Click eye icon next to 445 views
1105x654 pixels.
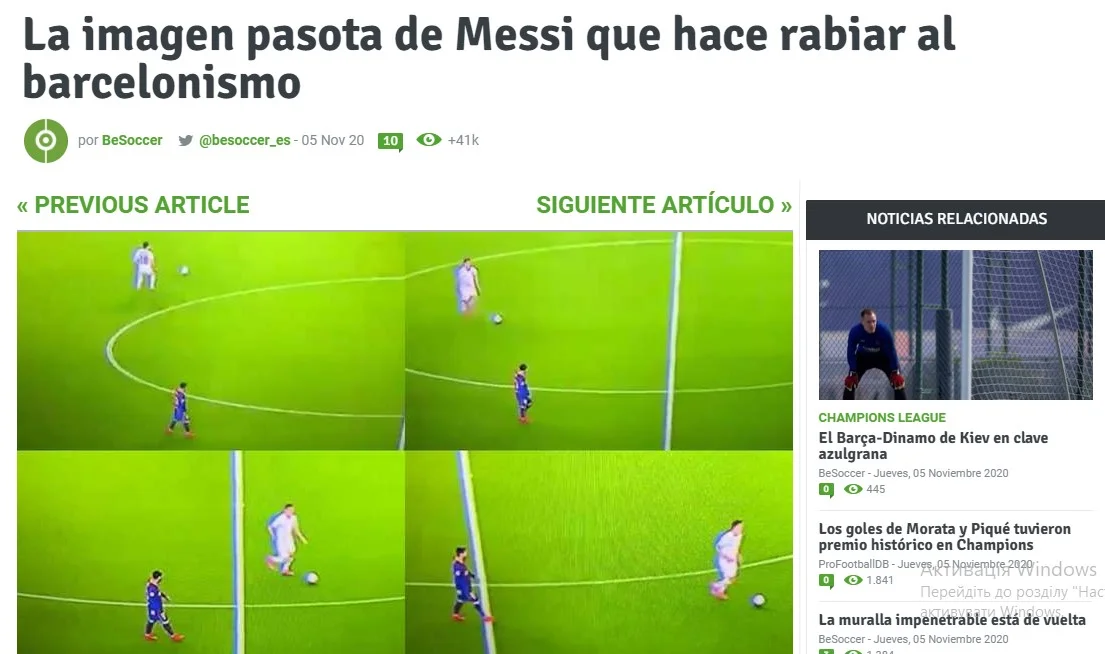click(853, 489)
